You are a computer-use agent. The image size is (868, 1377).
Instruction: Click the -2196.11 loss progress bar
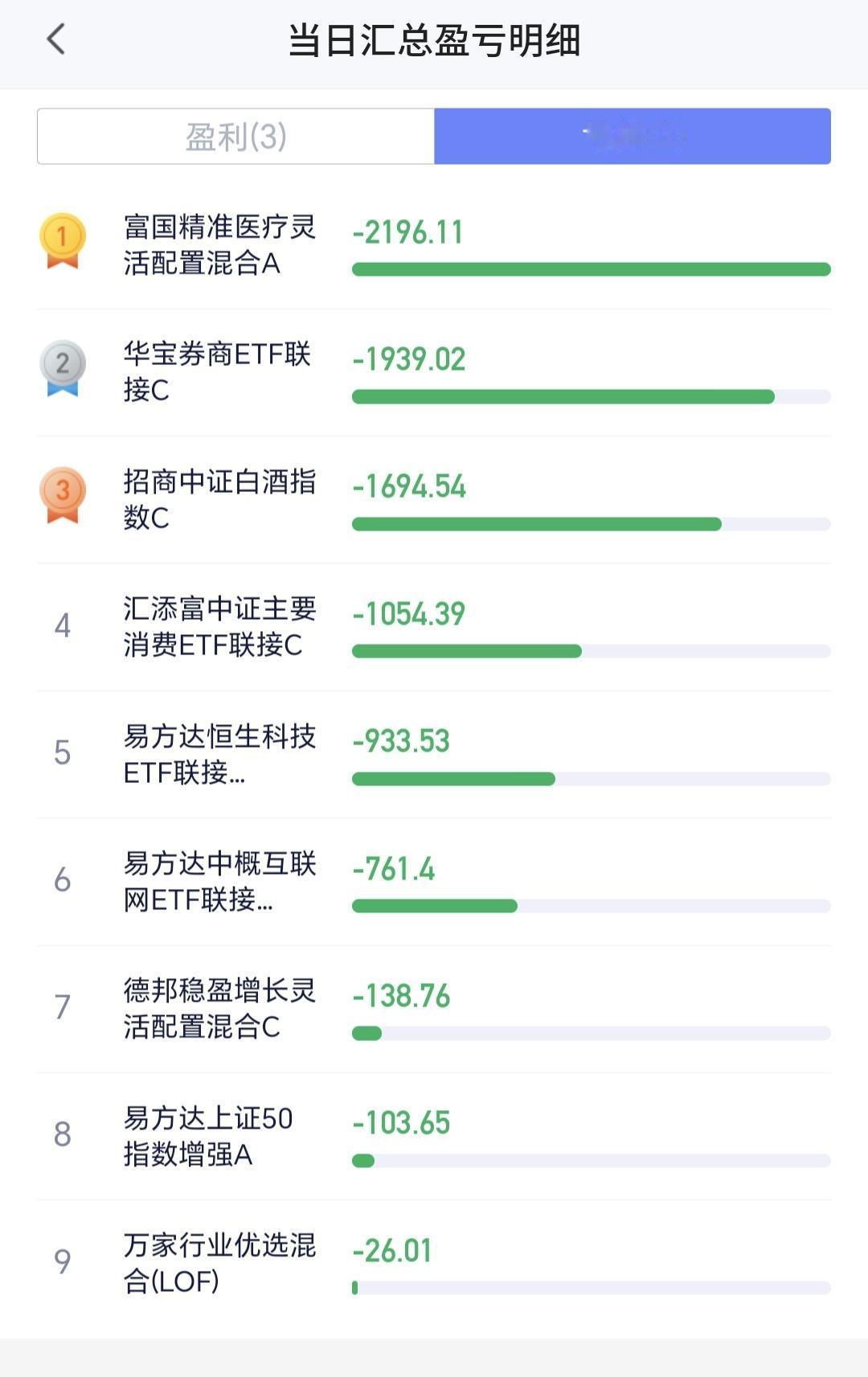pyautogui.click(x=592, y=269)
